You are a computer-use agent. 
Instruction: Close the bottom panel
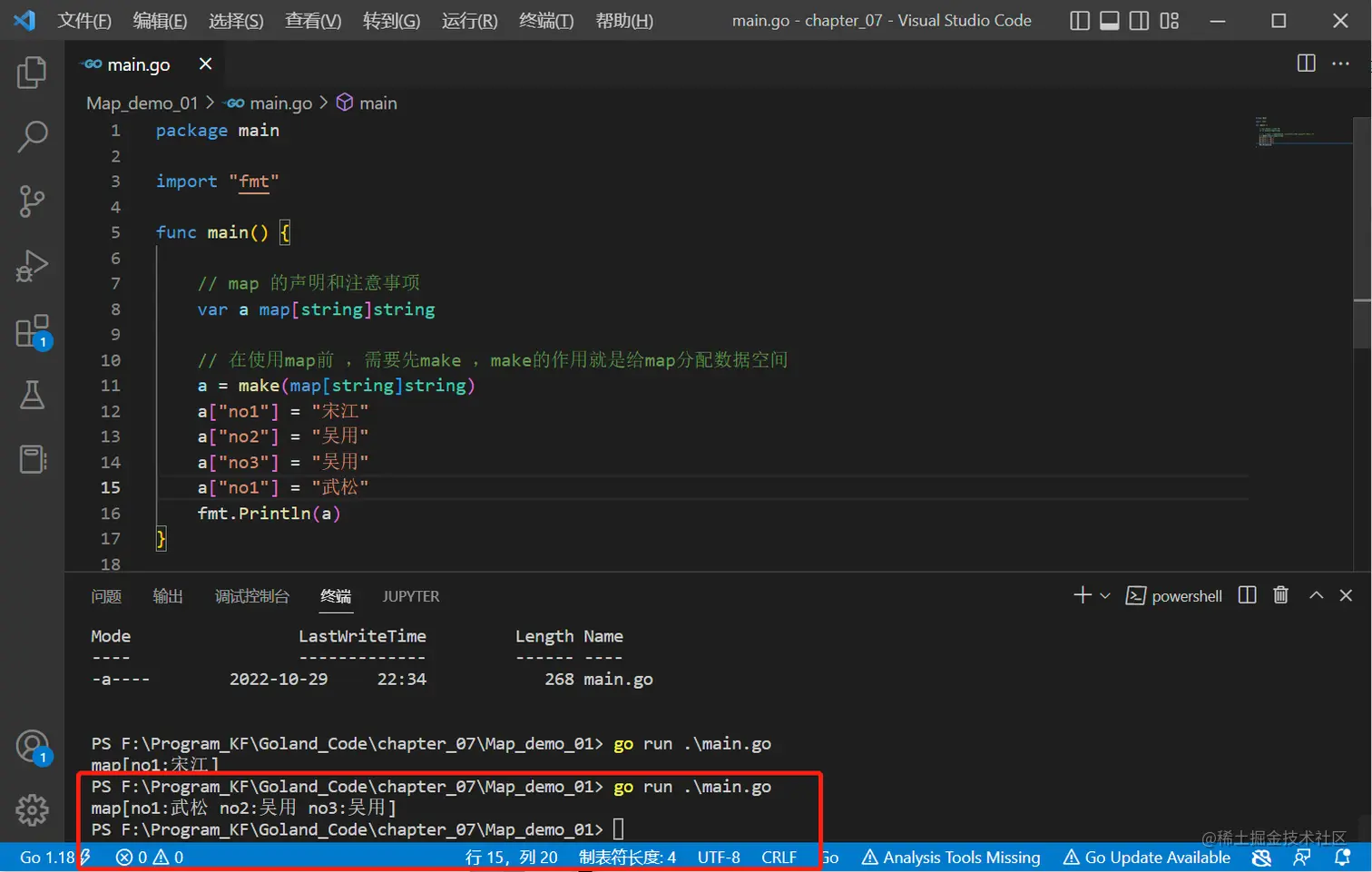[x=1346, y=595]
